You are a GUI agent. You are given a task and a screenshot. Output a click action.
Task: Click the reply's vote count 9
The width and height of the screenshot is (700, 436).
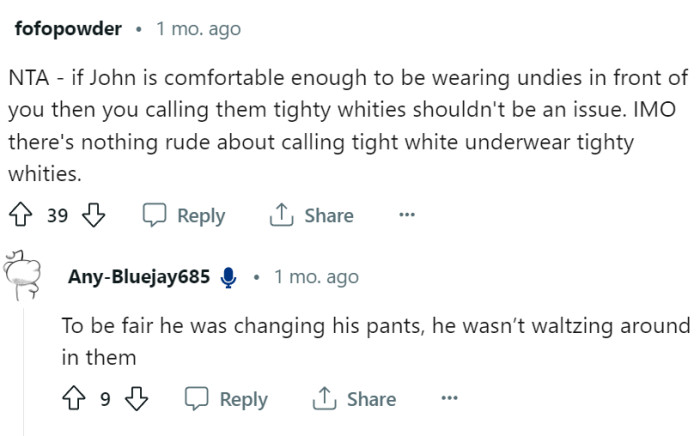tap(104, 399)
